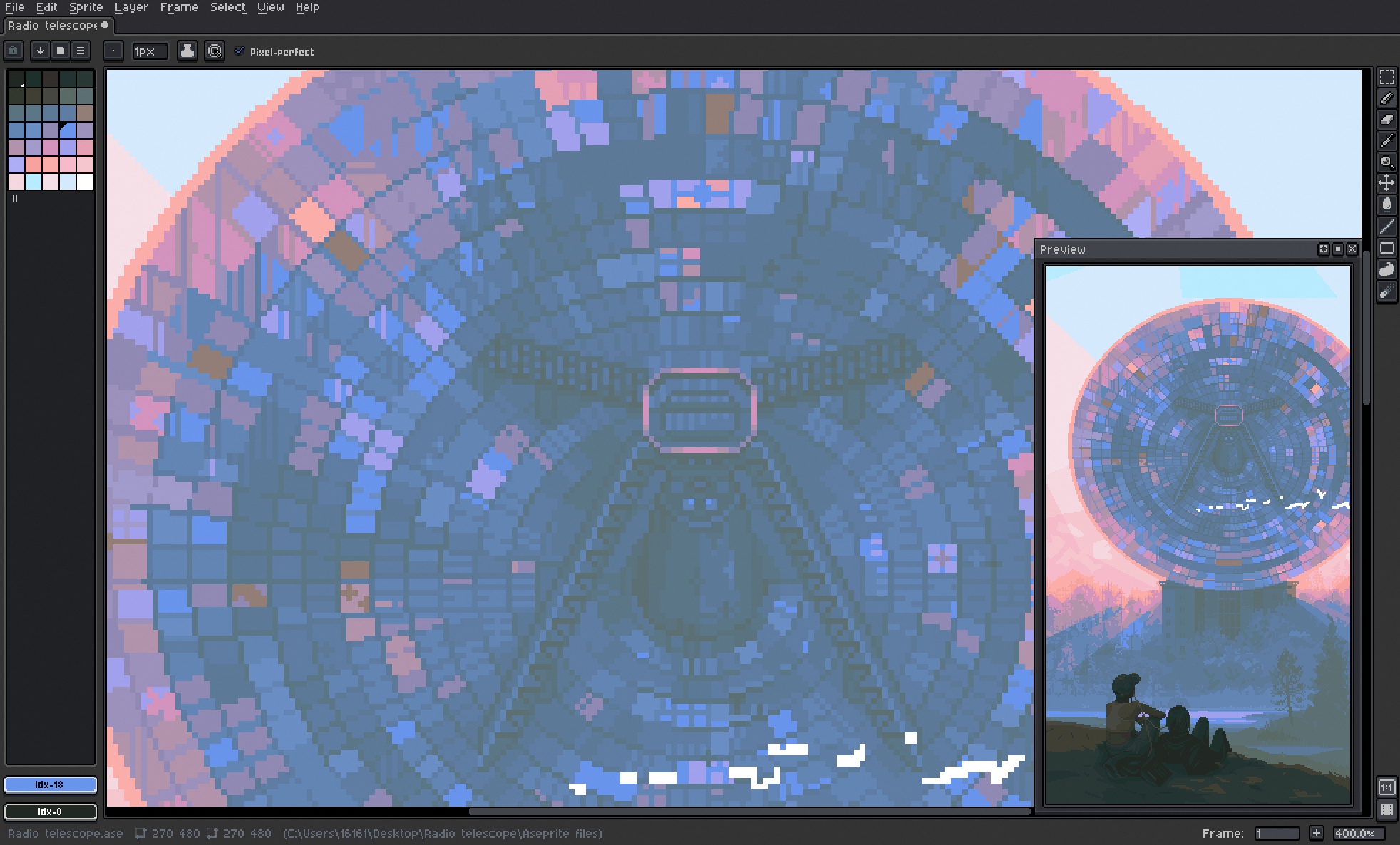Select the Line tool
Image resolution: width=1400 pixels, height=845 pixels.
[1386, 227]
